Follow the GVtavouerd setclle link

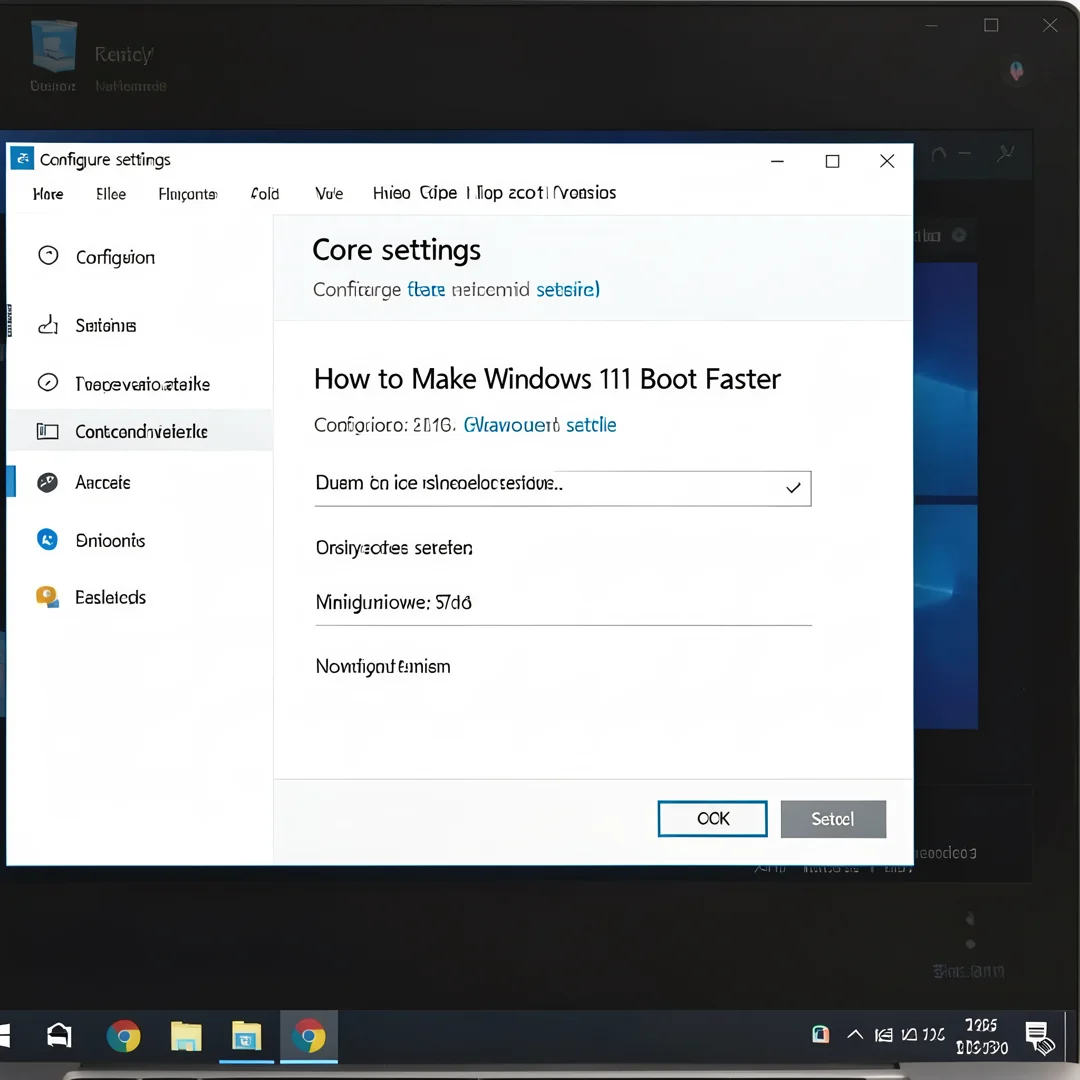pyautogui.click(x=540, y=425)
